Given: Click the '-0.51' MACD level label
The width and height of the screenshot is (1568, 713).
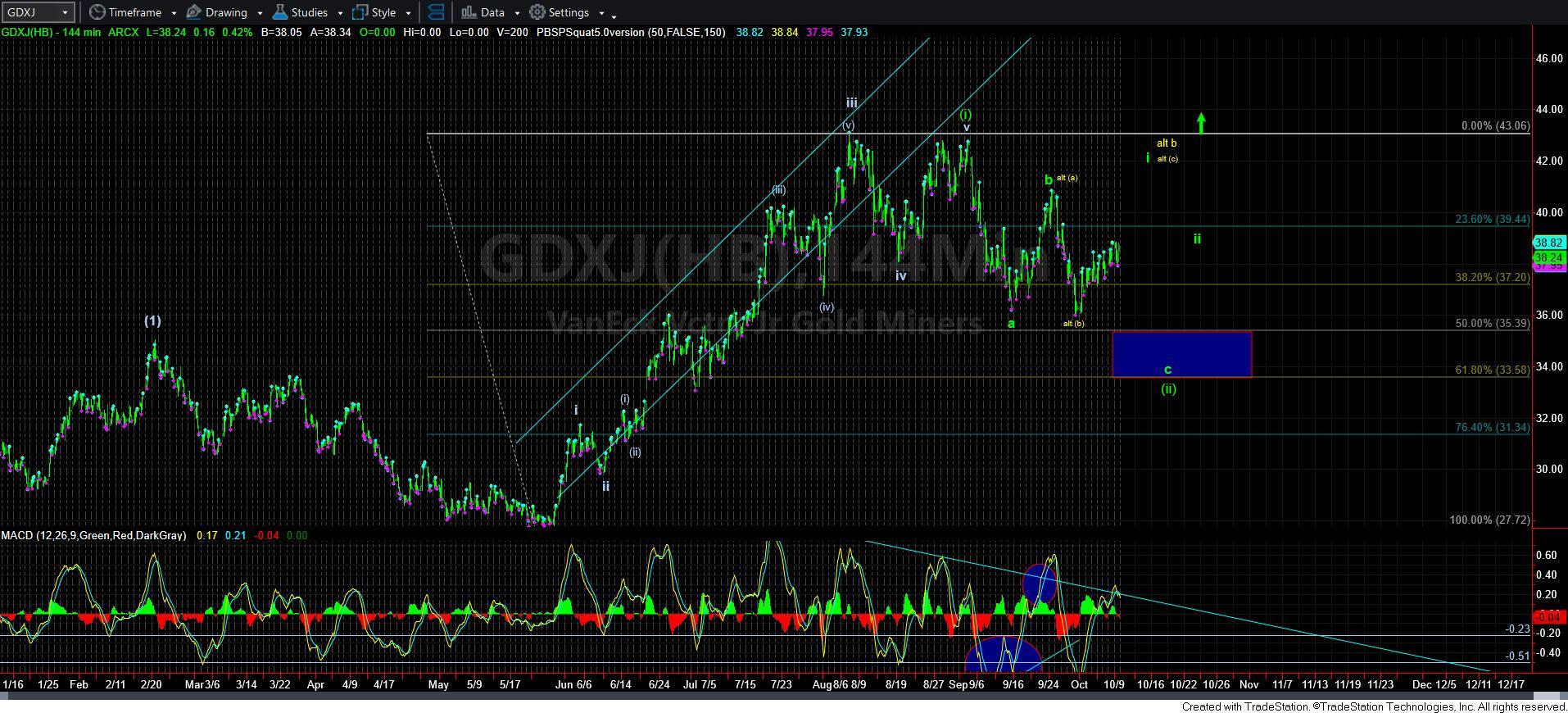Looking at the screenshot, I should pyautogui.click(x=1517, y=656).
